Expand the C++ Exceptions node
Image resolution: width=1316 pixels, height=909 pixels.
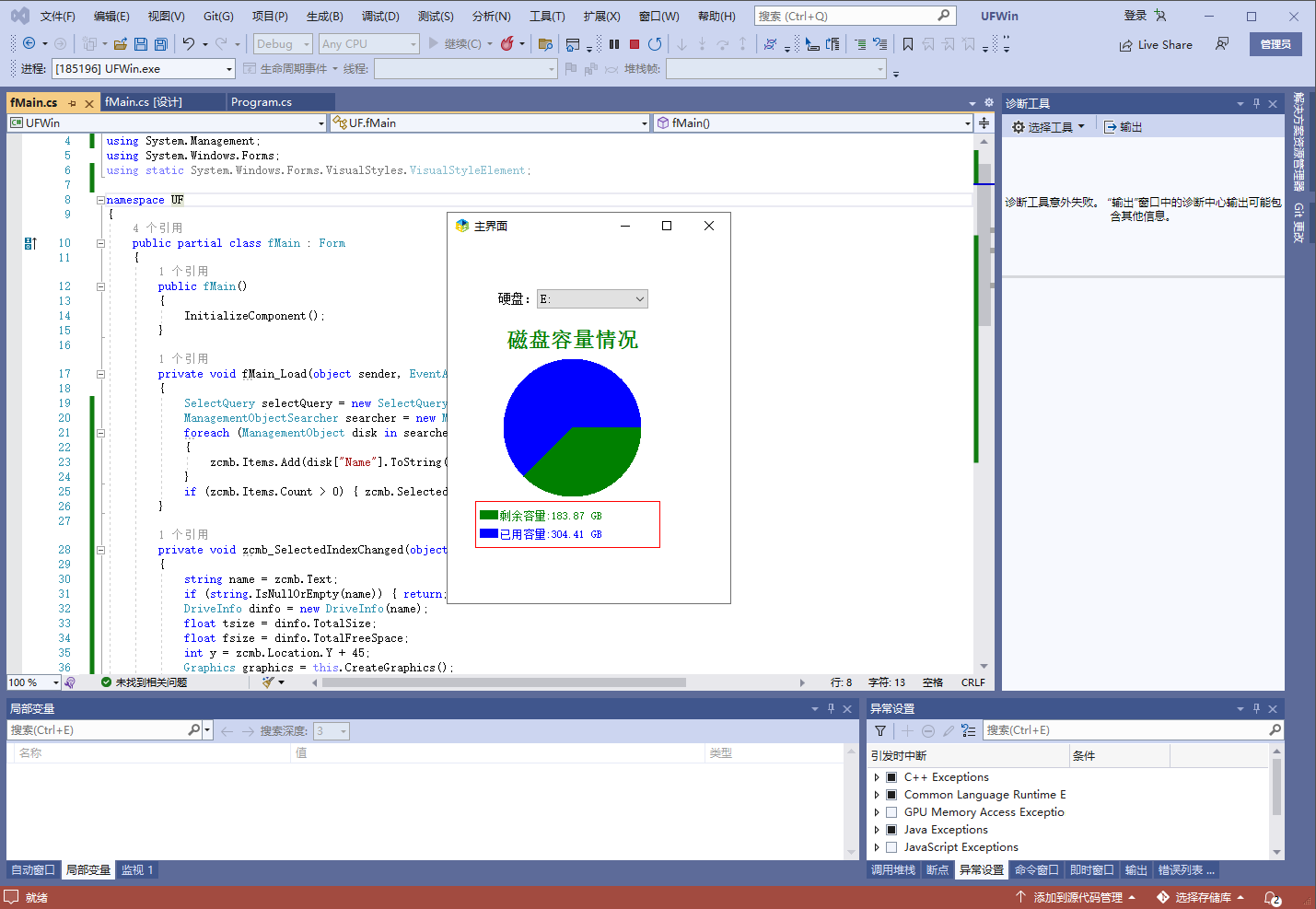pyautogui.click(x=877, y=777)
